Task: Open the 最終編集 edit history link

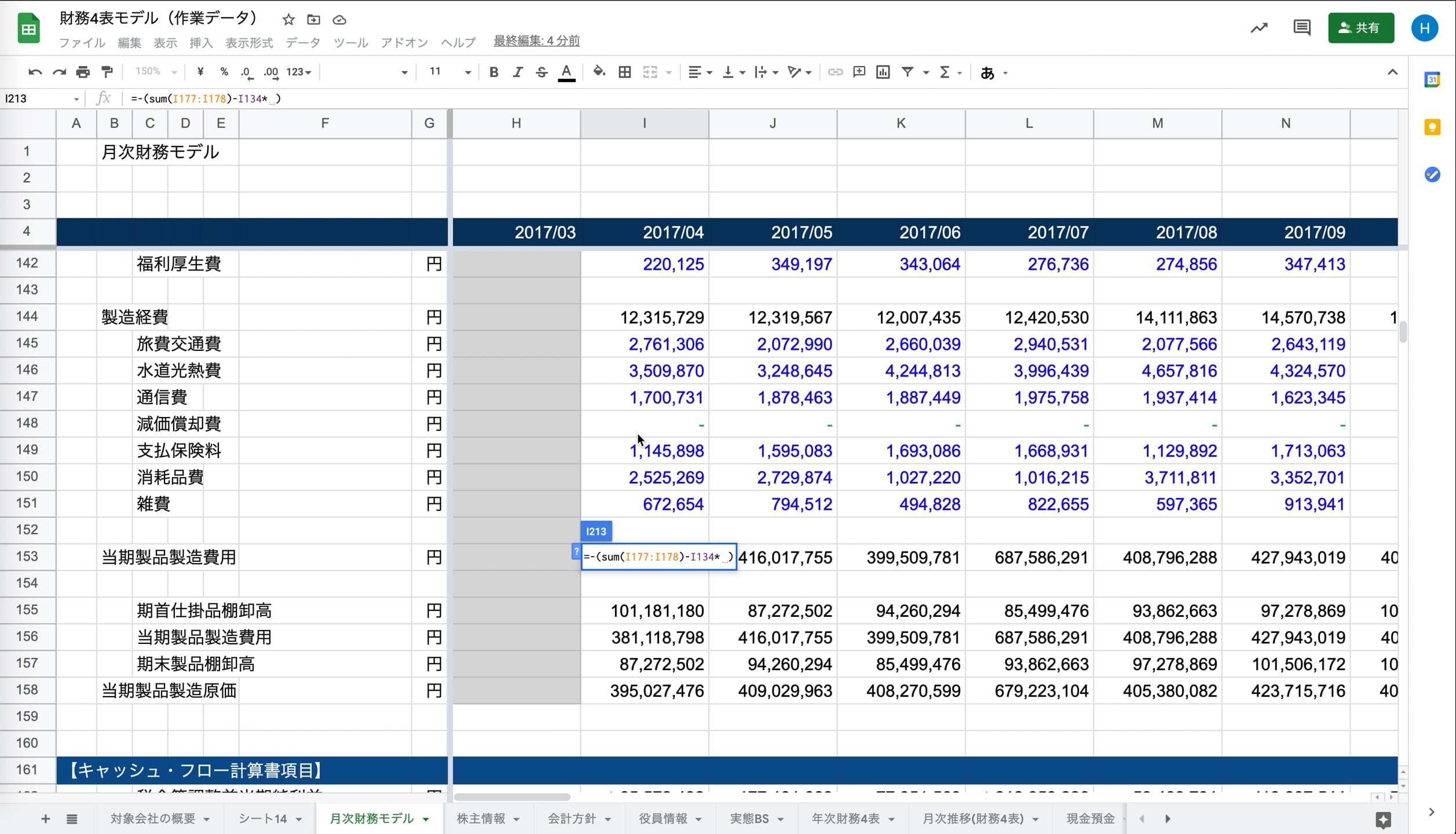Action: click(536, 41)
